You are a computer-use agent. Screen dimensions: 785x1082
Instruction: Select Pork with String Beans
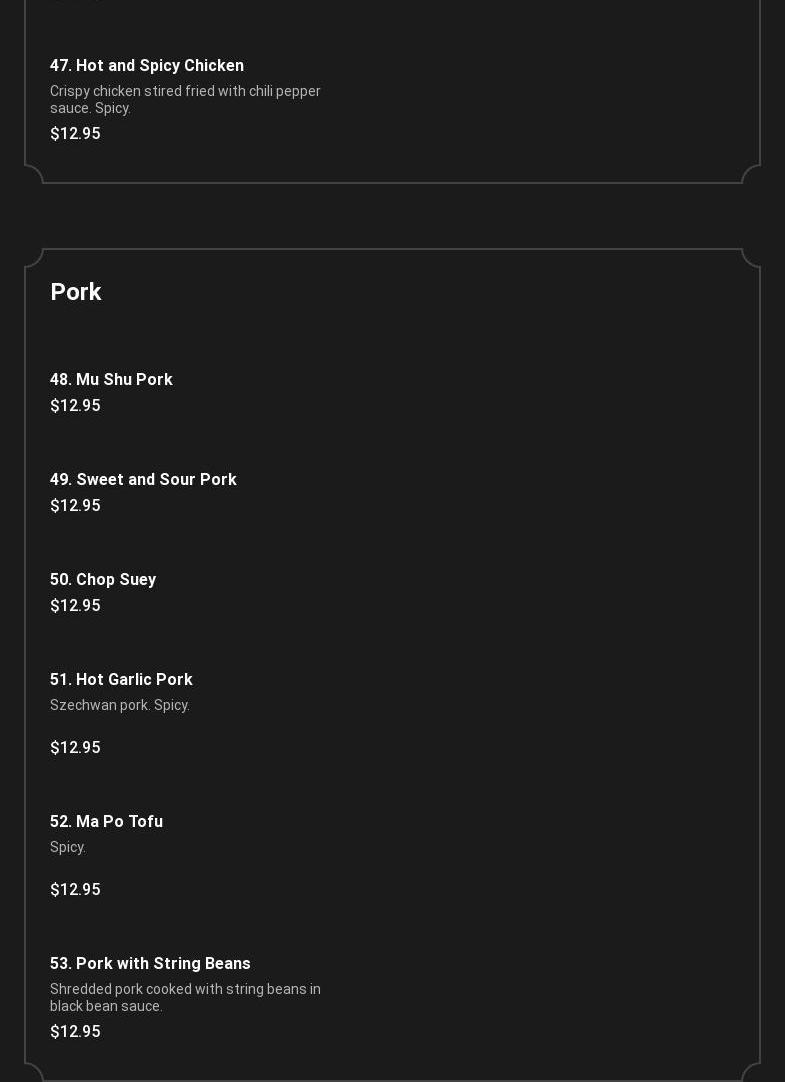click(x=150, y=964)
